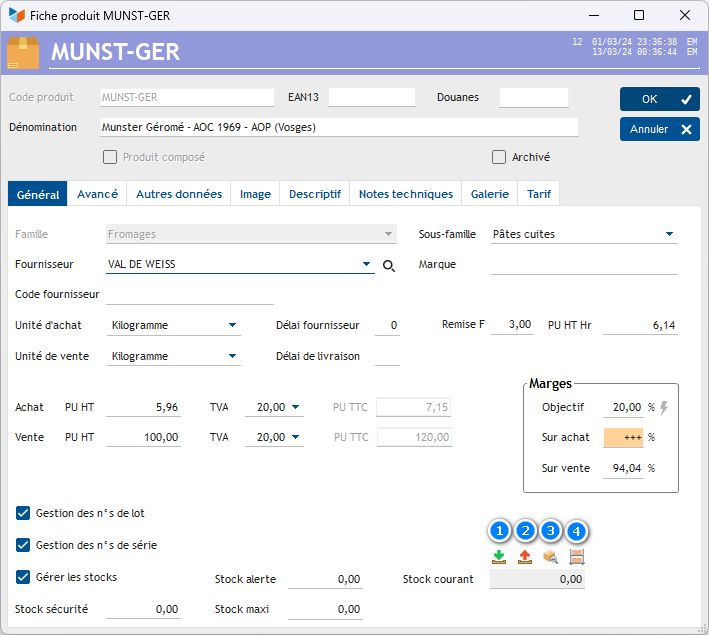The image size is (709, 635).
Task: Click the application logo in title bar
Action: point(17,15)
